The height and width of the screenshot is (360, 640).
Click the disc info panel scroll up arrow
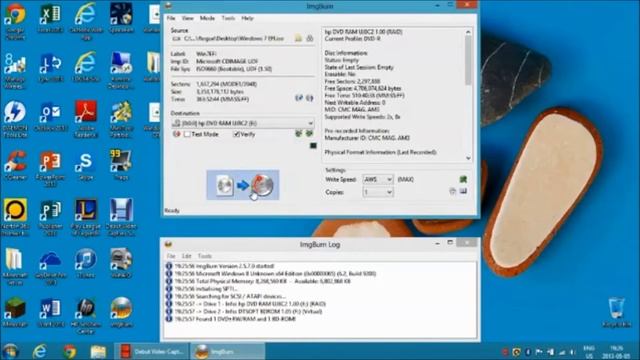pyautogui.click(x=468, y=32)
